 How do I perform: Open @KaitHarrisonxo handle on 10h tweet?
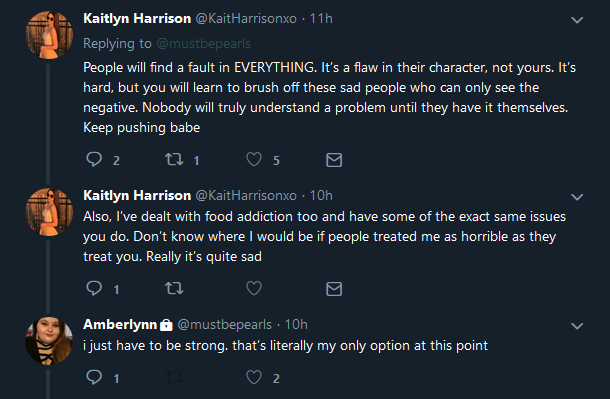tap(246, 195)
